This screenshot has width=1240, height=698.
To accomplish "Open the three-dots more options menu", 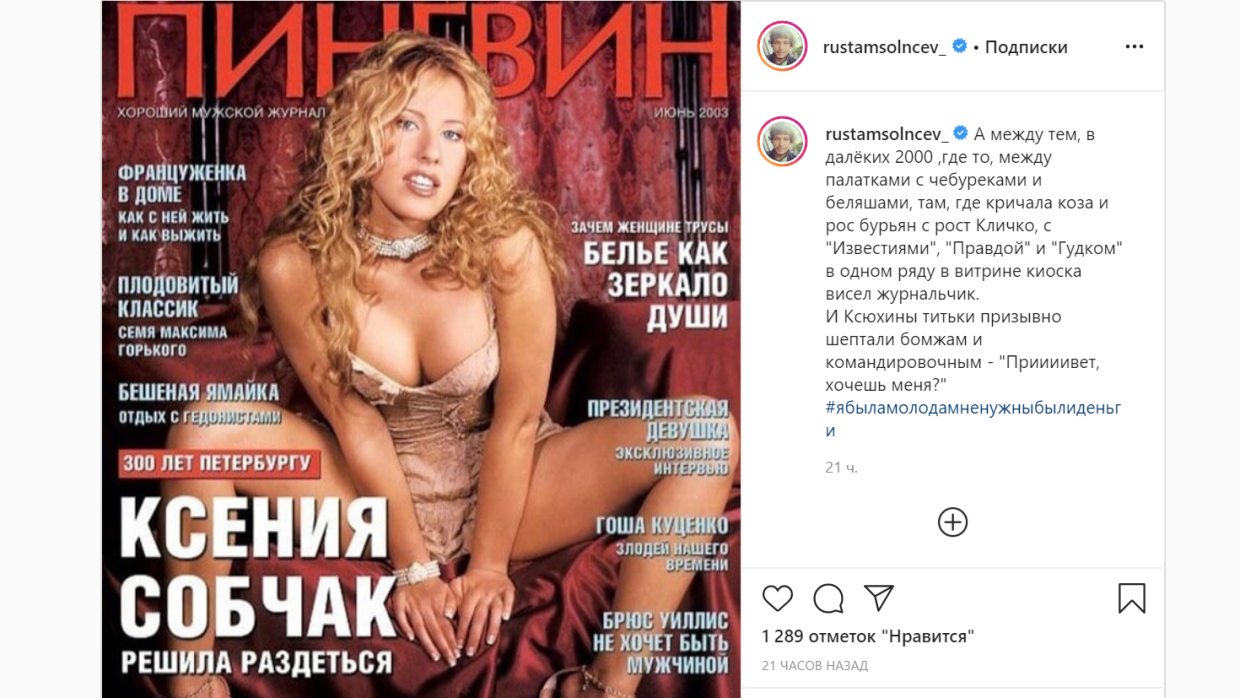I will pos(1134,47).
